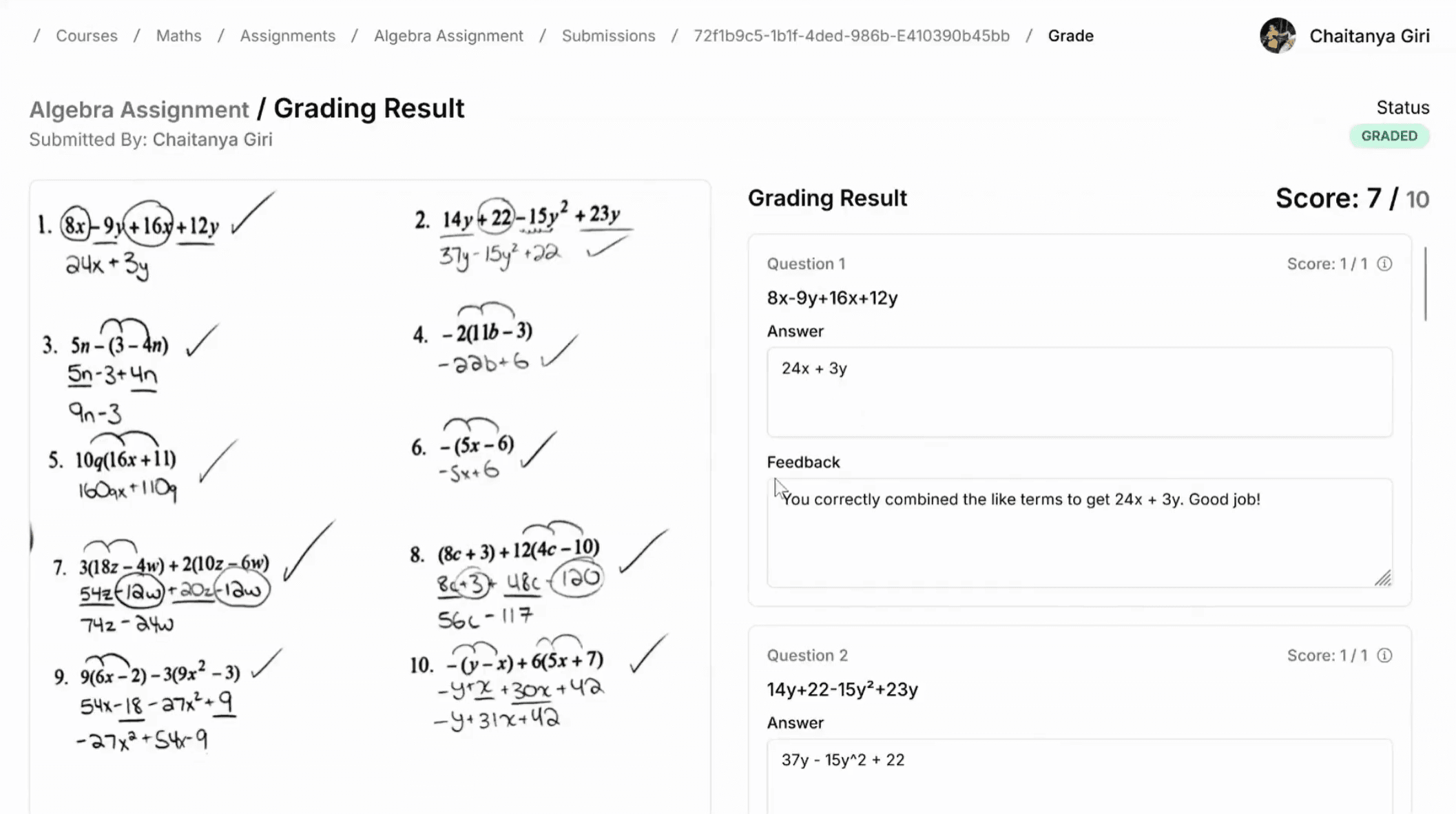Click the Score 7 / 10 total

[1351, 199]
